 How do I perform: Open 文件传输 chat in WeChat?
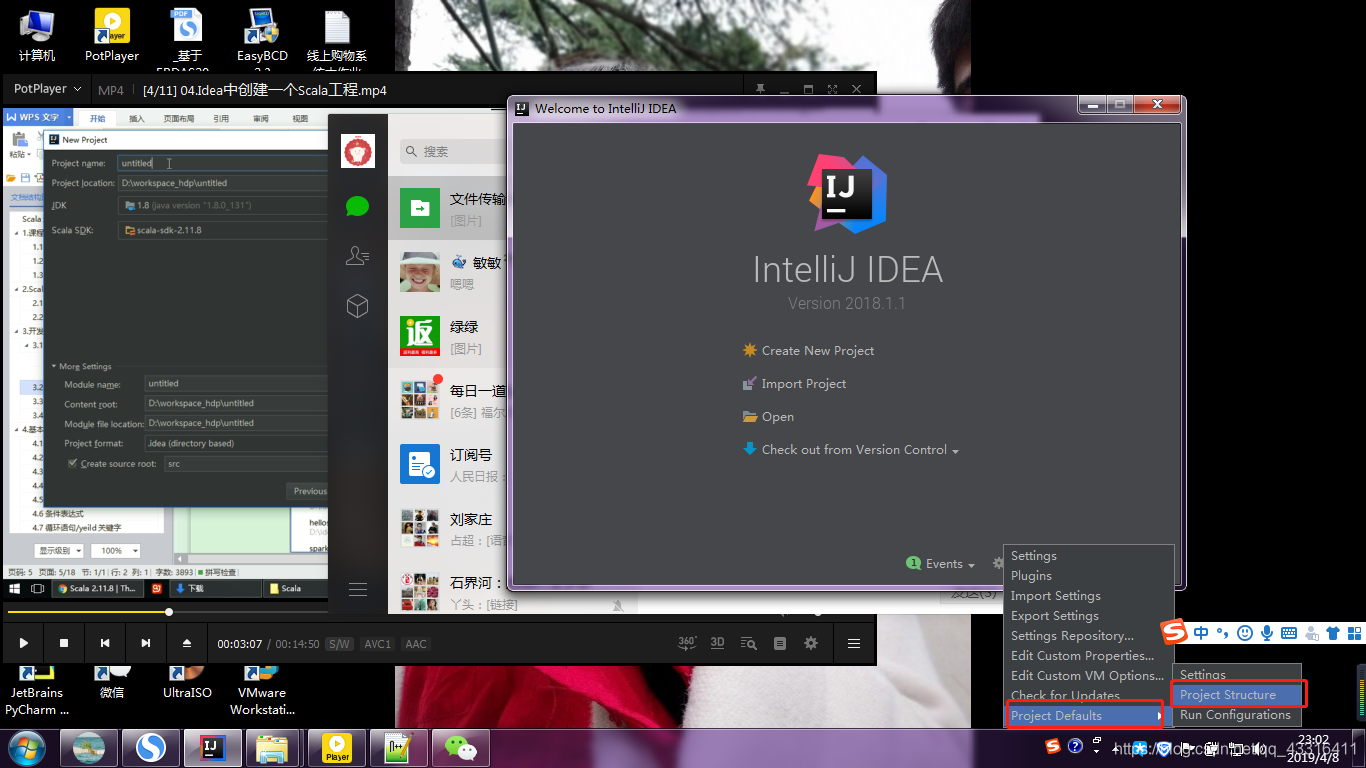[x=449, y=208]
